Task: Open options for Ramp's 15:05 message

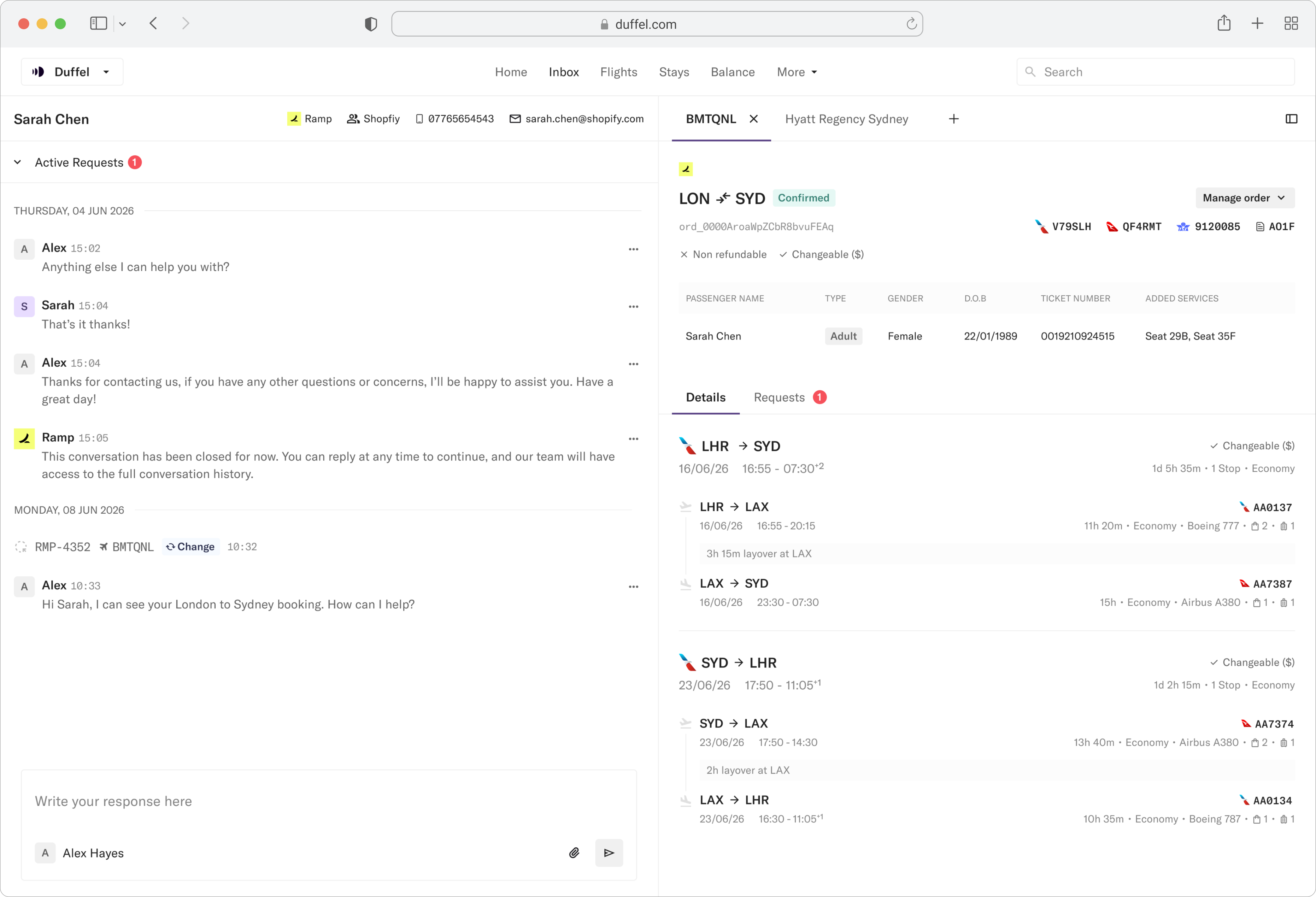Action: (x=633, y=438)
